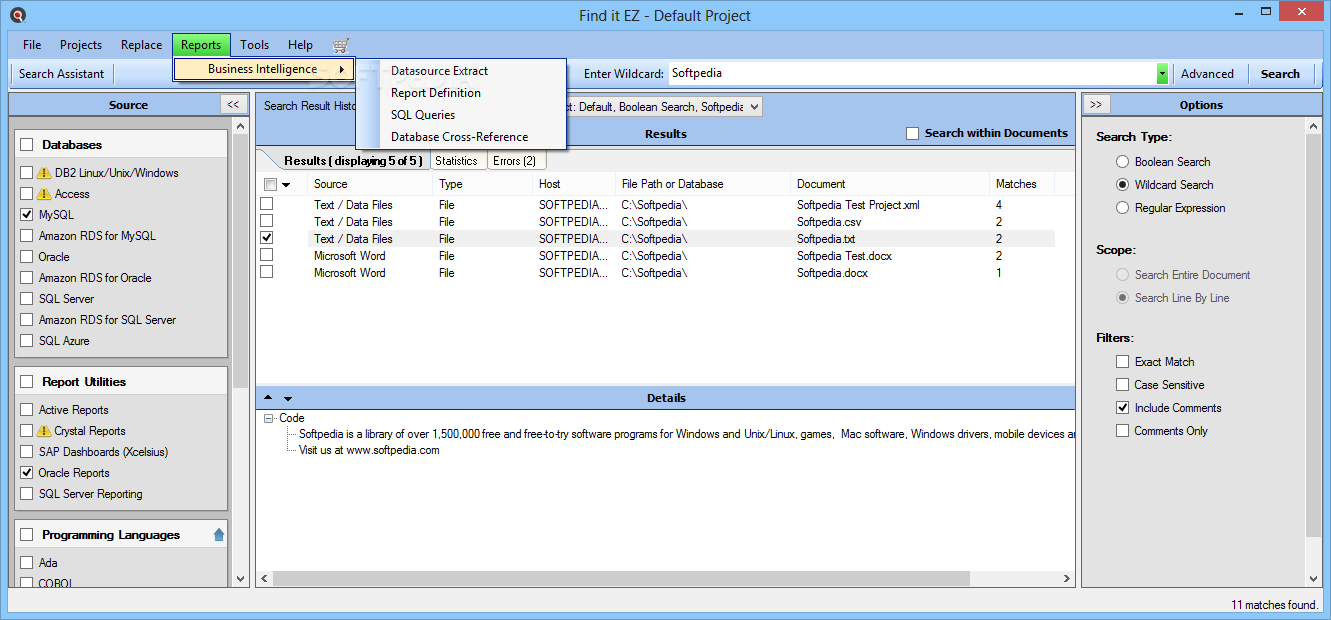Open the Replace menu

tap(141, 45)
